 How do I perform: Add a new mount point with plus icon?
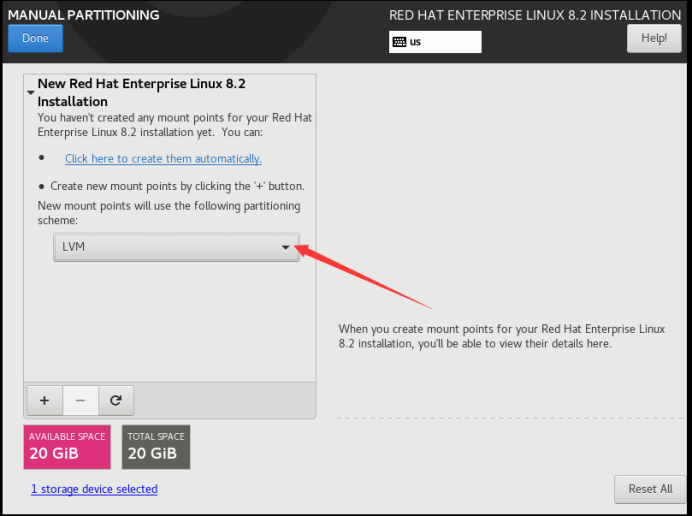[x=45, y=400]
